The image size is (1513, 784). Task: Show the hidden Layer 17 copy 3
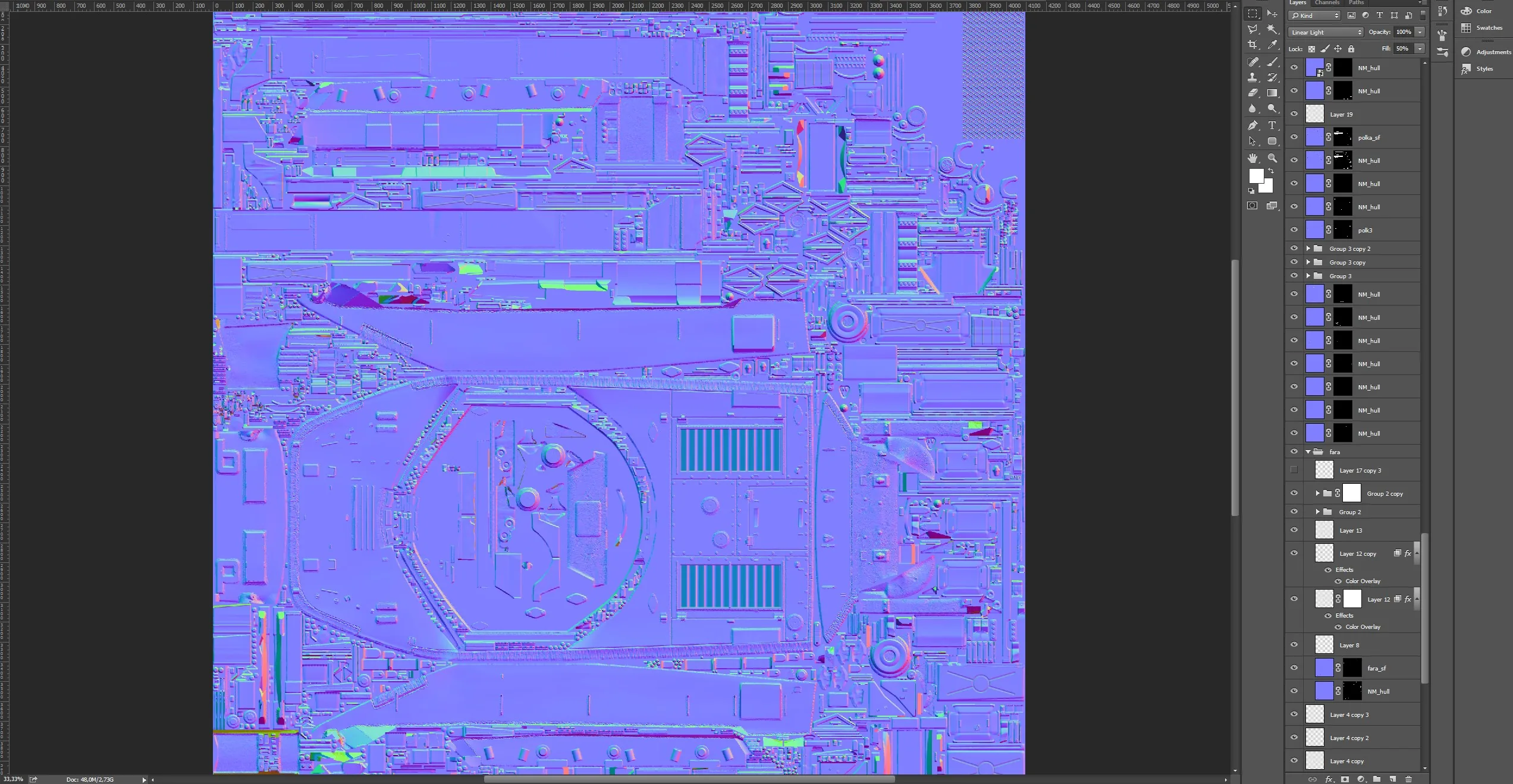(1294, 470)
